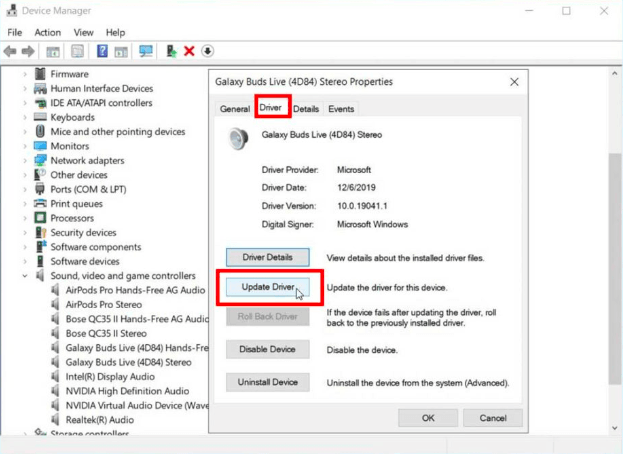Open the Action menu
This screenshot has width=623, height=454.
pyautogui.click(x=48, y=33)
